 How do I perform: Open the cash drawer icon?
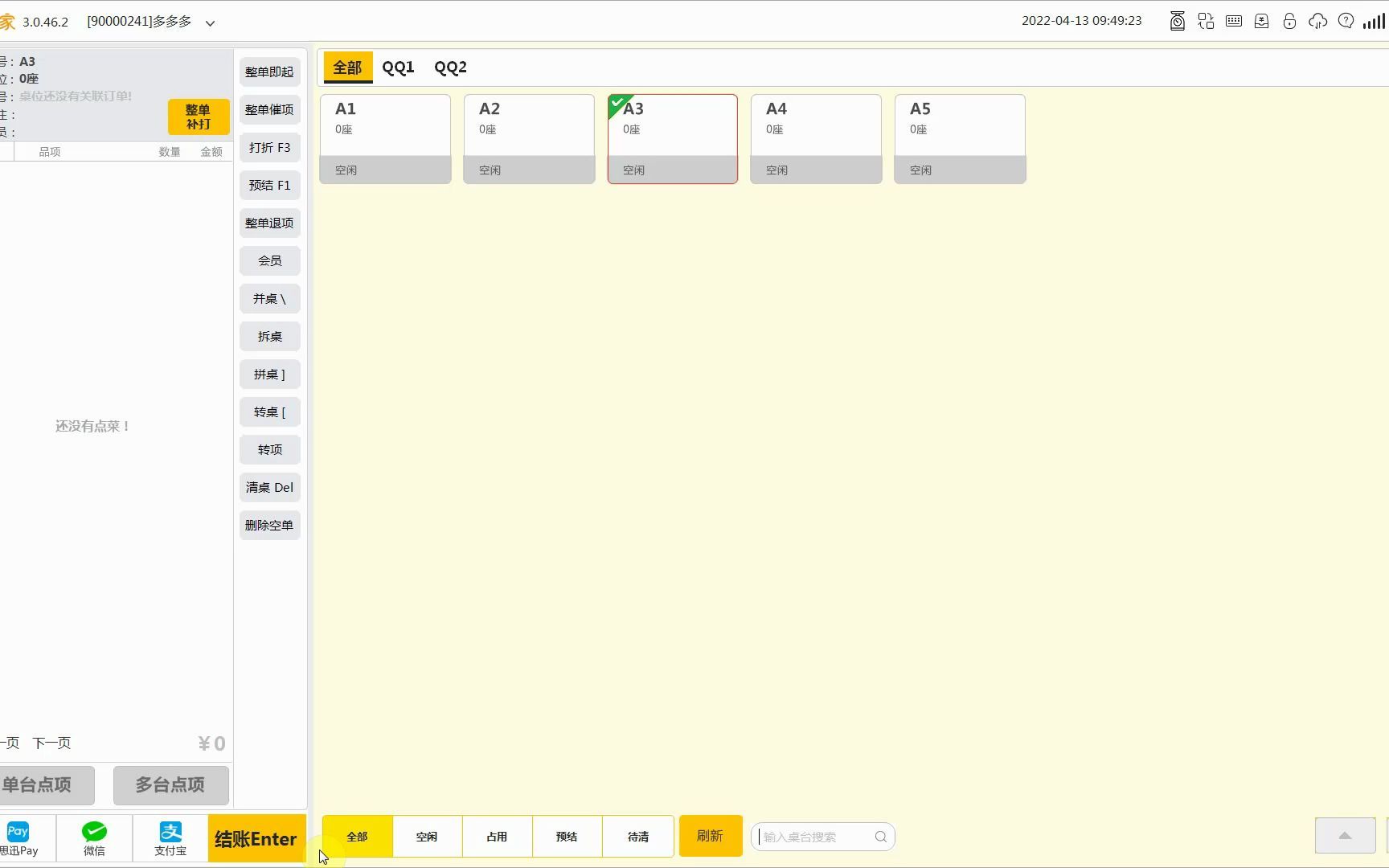click(1262, 22)
